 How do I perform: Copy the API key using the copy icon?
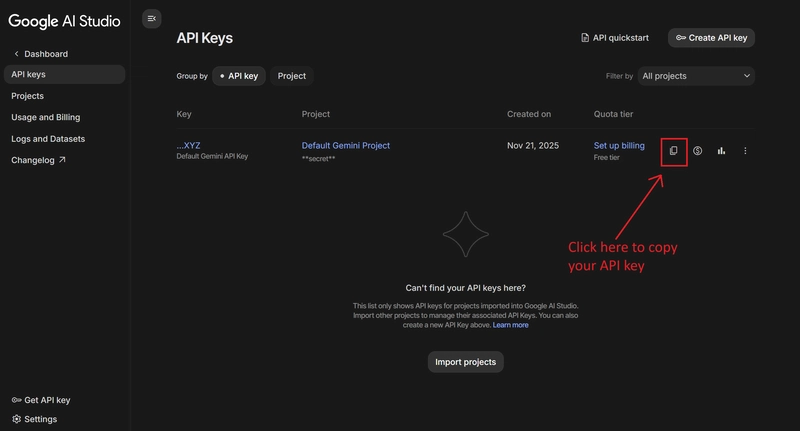673,150
